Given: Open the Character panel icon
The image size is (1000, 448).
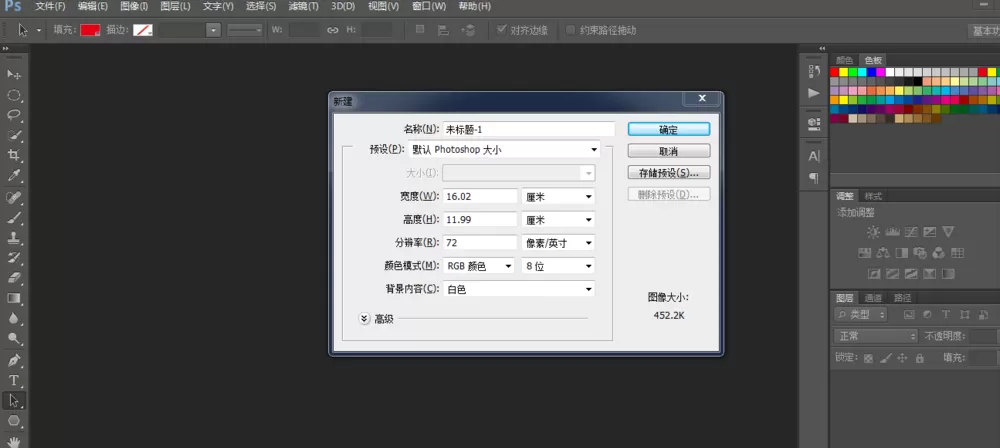Looking at the screenshot, I should [x=814, y=156].
